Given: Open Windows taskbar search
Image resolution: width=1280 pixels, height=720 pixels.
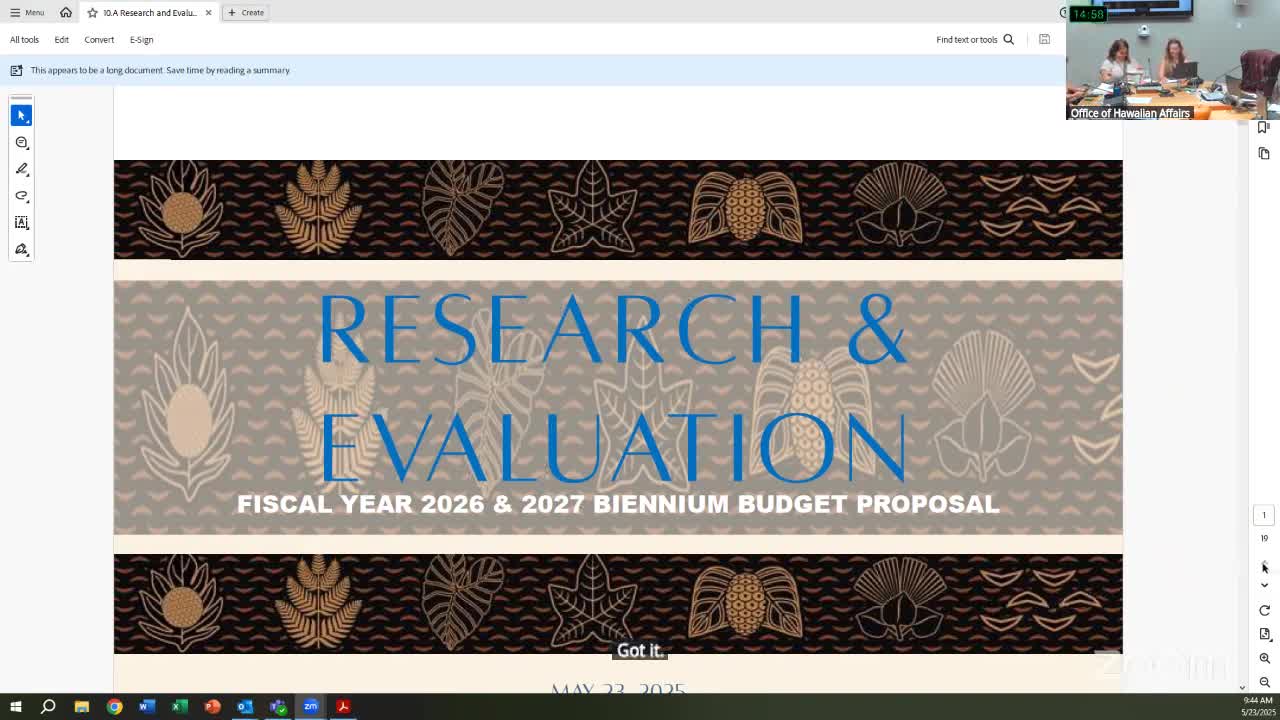Looking at the screenshot, I should 48,707.
